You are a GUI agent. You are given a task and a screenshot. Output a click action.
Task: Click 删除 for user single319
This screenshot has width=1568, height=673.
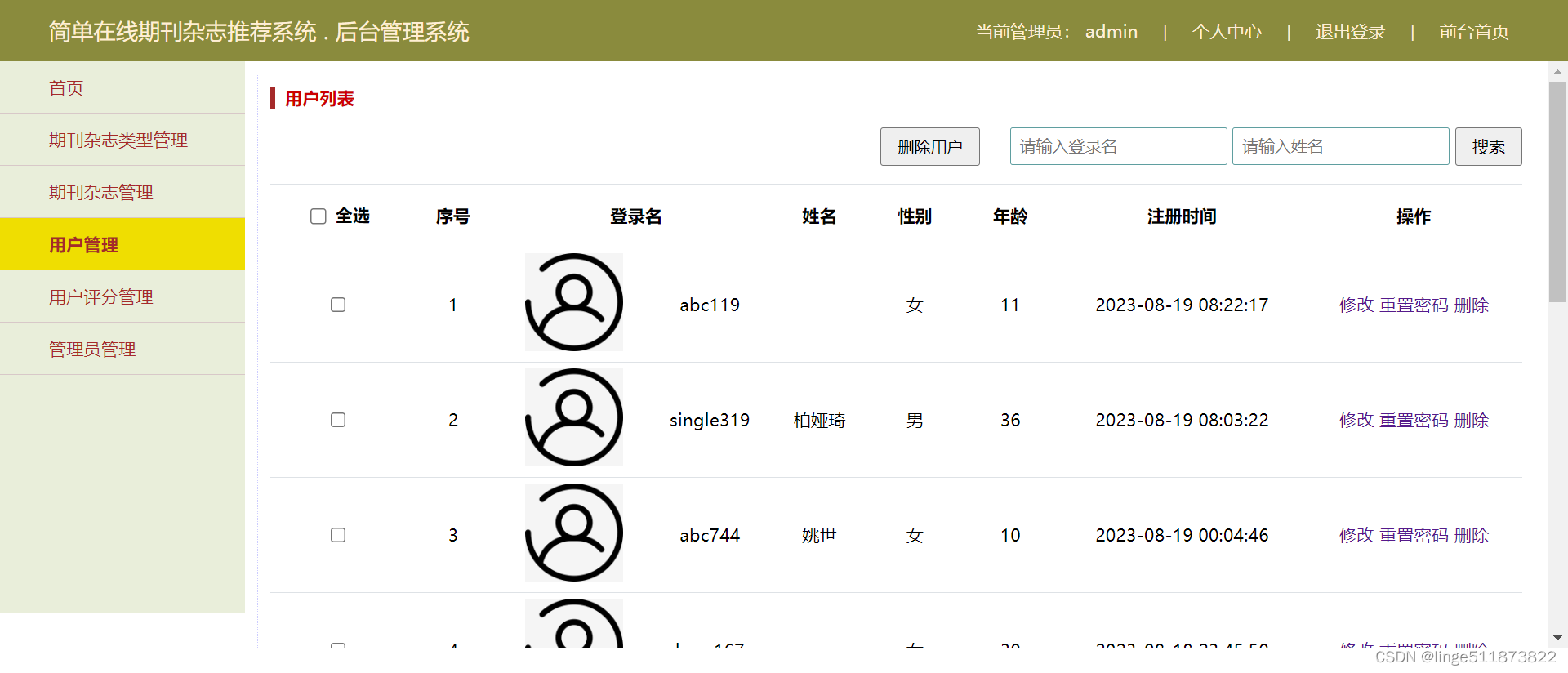(1472, 420)
